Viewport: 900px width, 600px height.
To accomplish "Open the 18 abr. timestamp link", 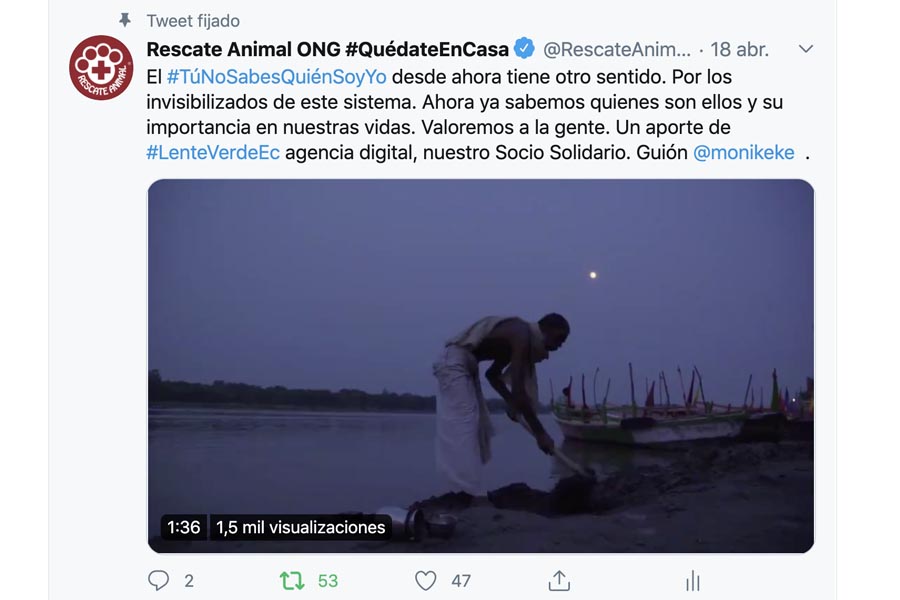I will tap(739, 50).
